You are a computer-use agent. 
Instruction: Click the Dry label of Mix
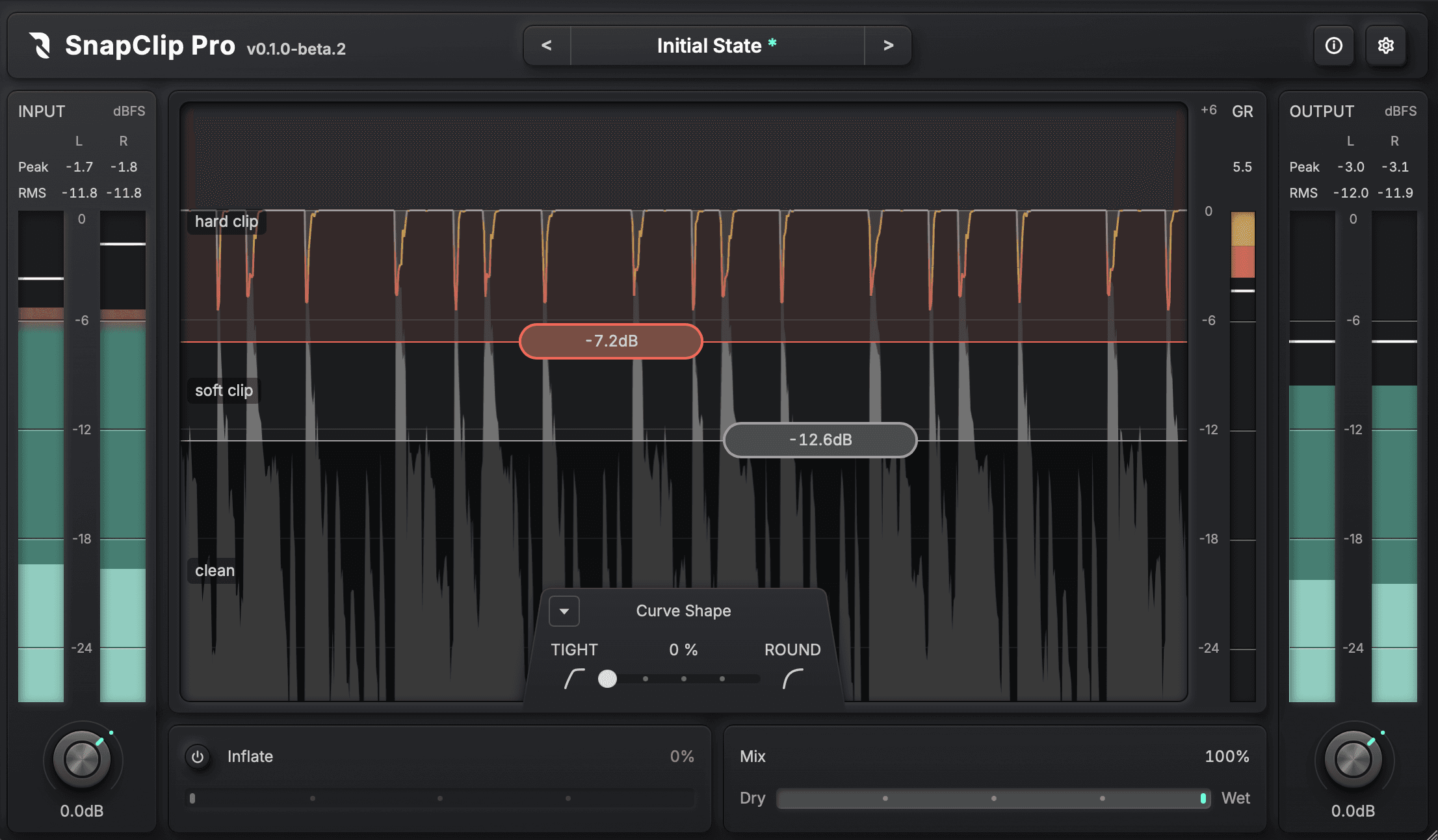[x=752, y=798]
